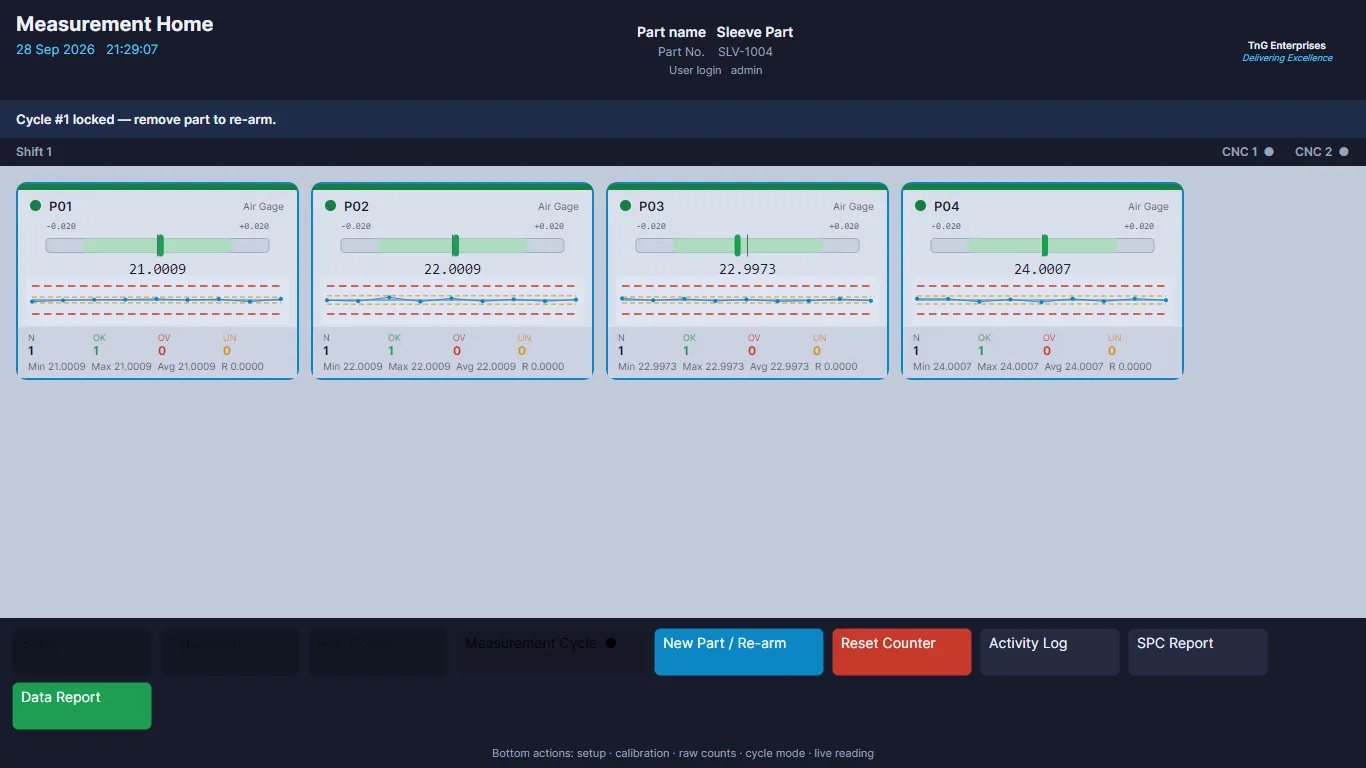Click "Max 22.9973" on the P03 card
Viewport: 1366px width, 768px height.
click(713, 367)
